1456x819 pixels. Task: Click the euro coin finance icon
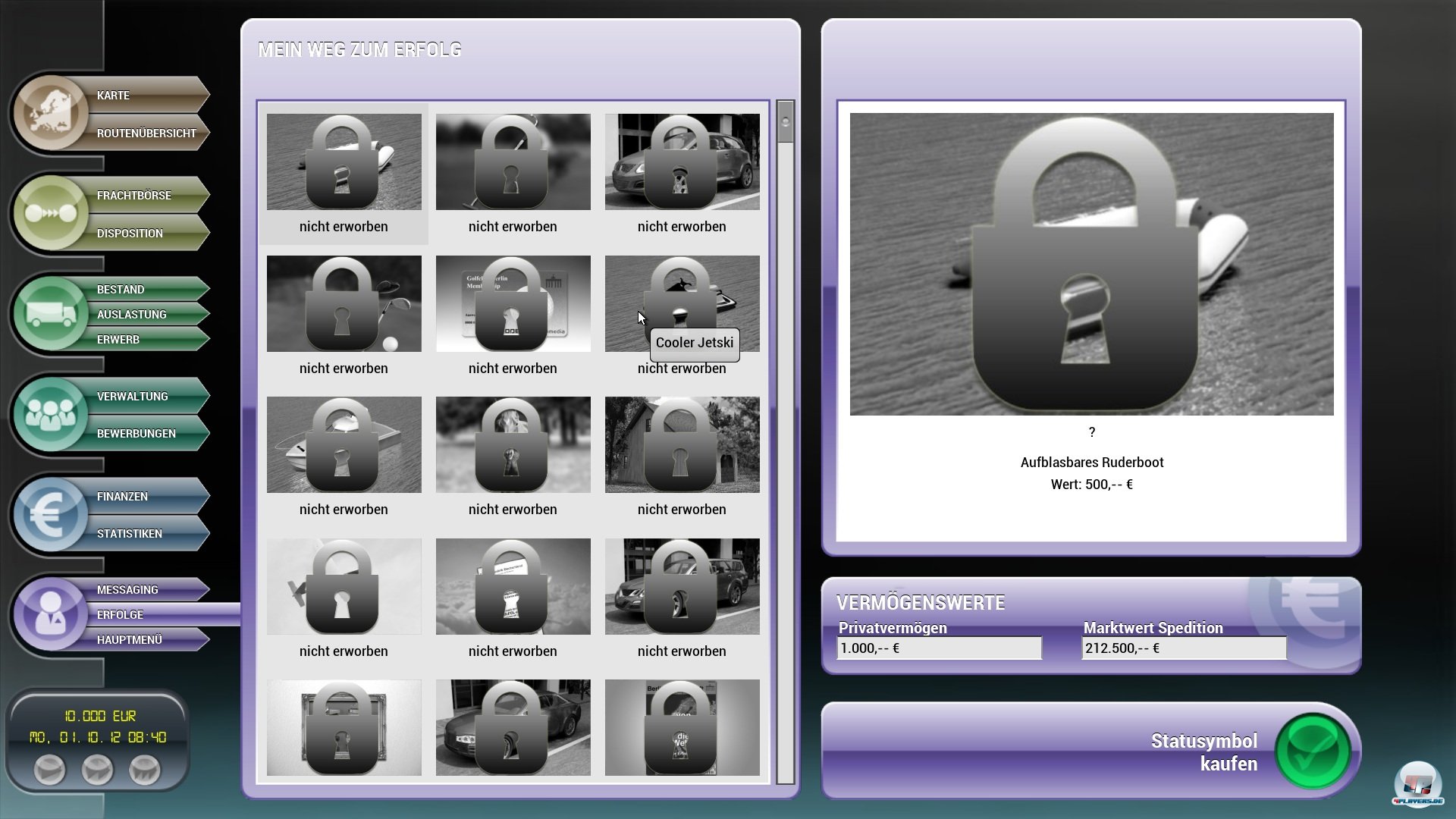coord(51,515)
